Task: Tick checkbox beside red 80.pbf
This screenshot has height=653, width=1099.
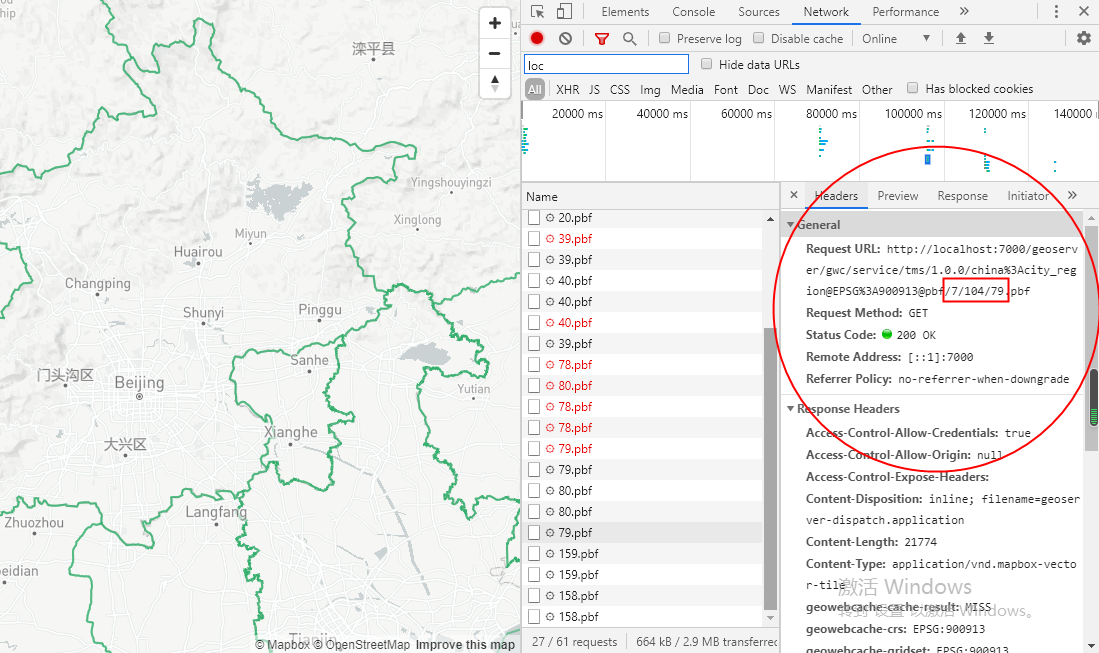Action: pyautogui.click(x=534, y=386)
